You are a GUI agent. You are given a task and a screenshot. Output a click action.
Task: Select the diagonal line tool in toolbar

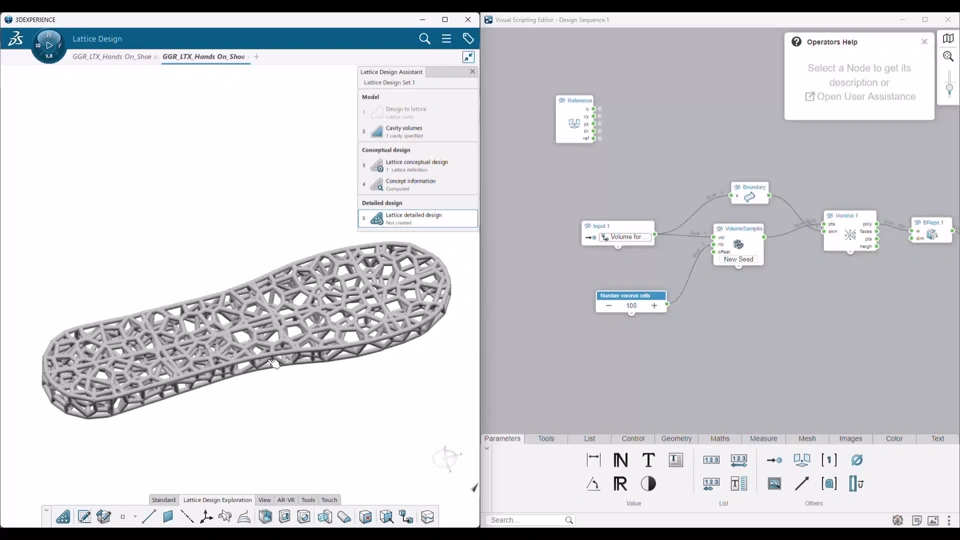pyautogui.click(x=148, y=517)
